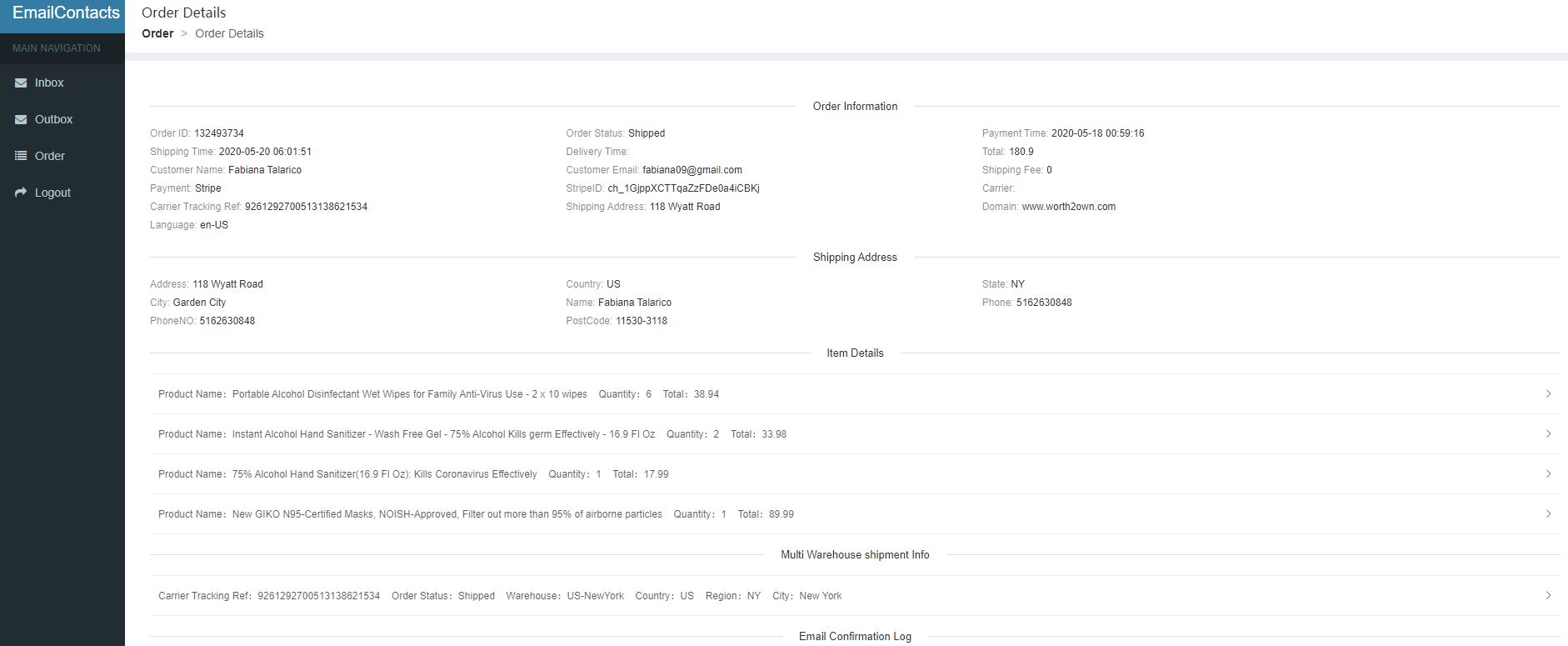Viewport: 1568px width, 646px height.
Task: Click the Logout arrow icon
Action: [x=21, y=193]
